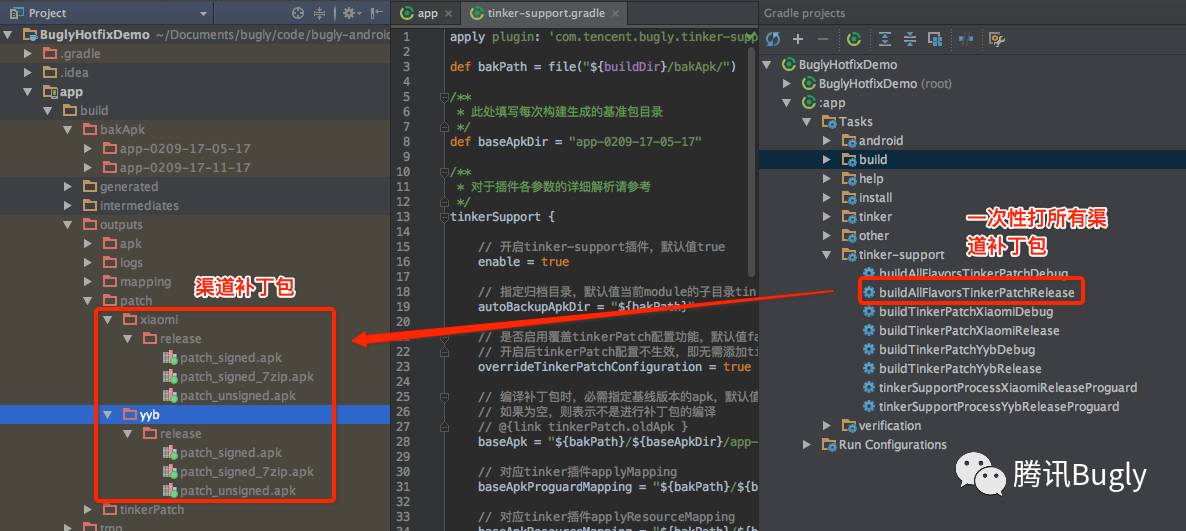This screenshot has width=1186, height=531.
Task: Click the baseApkDir line in editor
Action: pos(576,141)
